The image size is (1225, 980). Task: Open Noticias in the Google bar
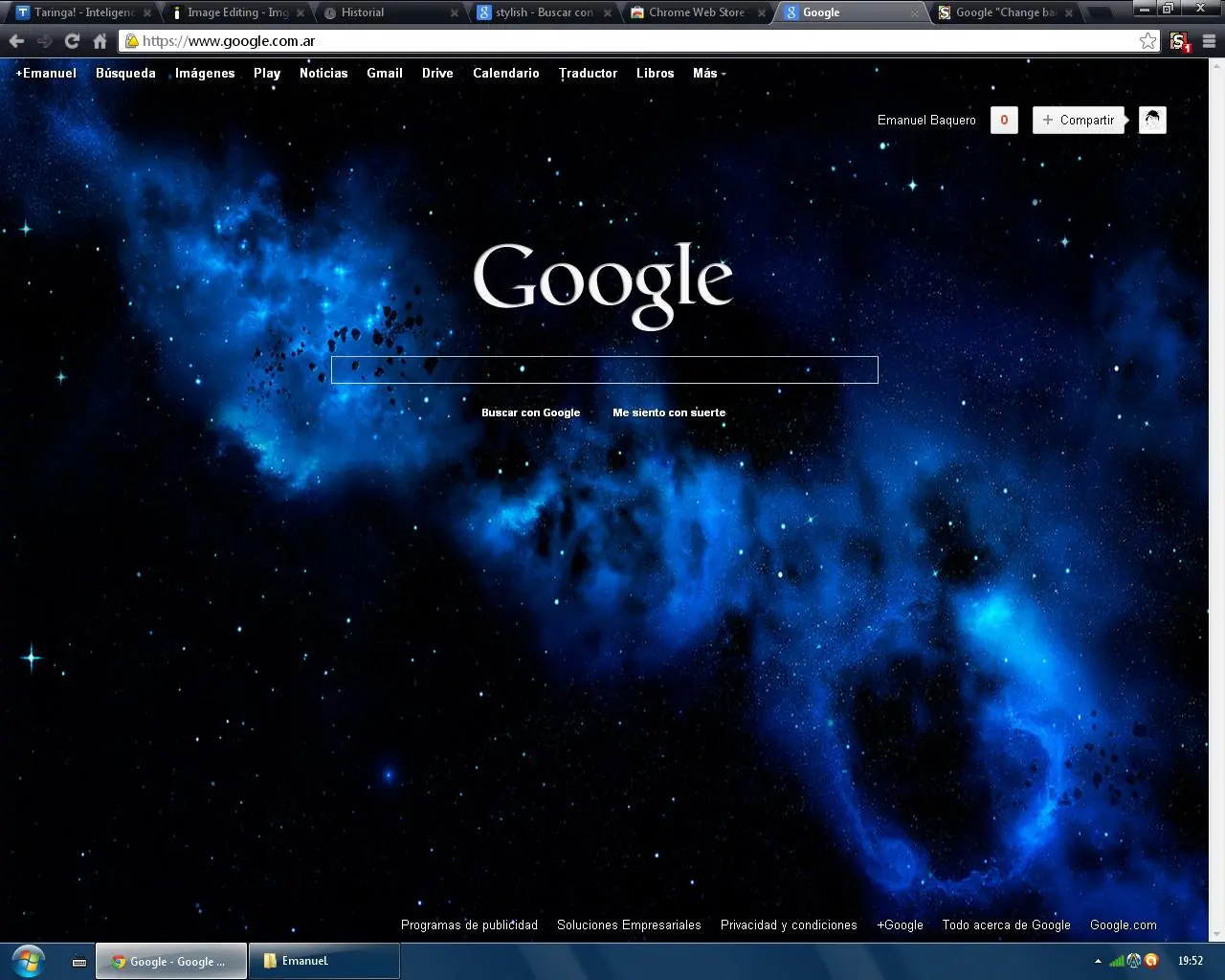(x=323, y=73)
